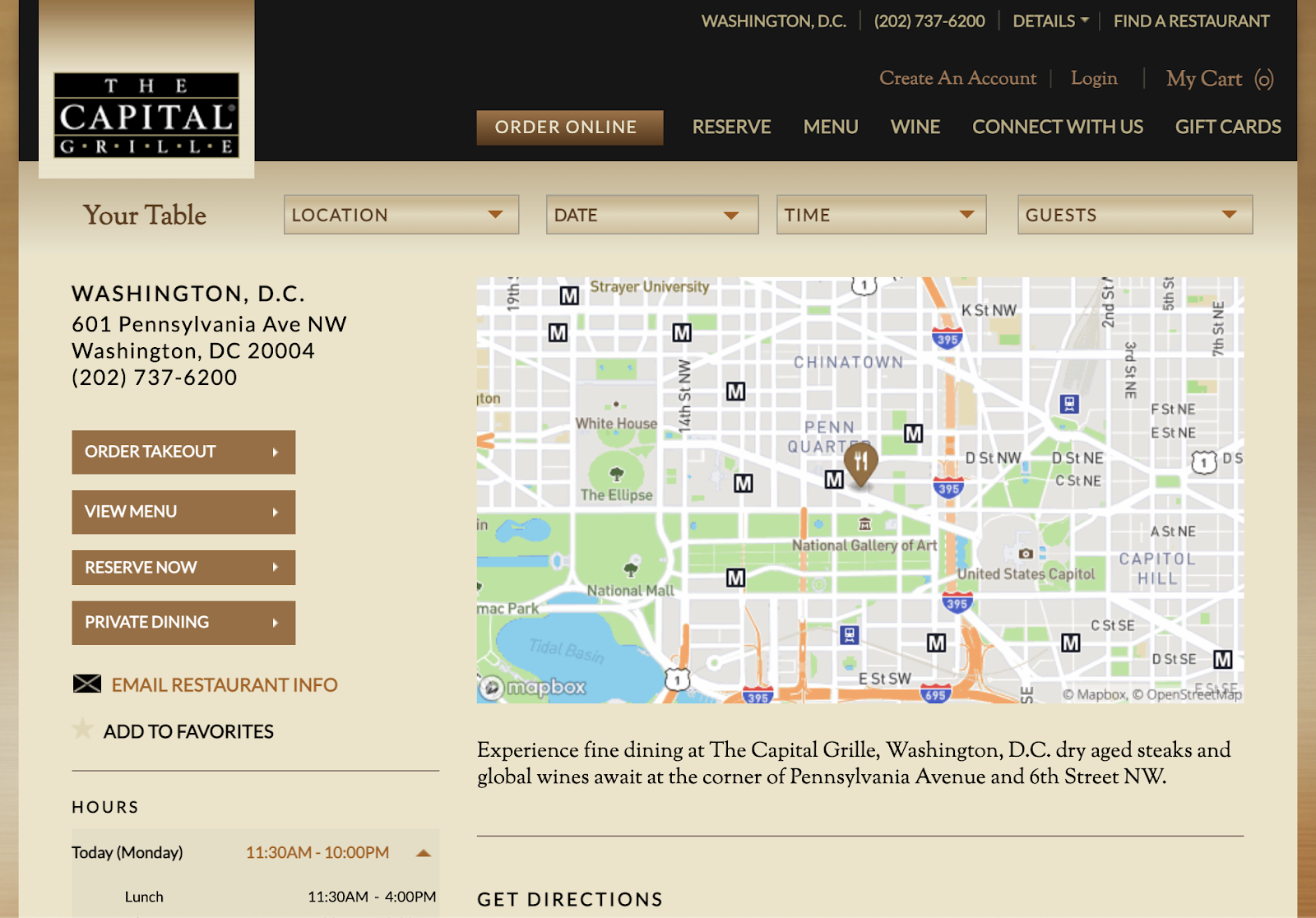Click the View Menu button
The image size is (1316, 918).
(x=183, y=512)
